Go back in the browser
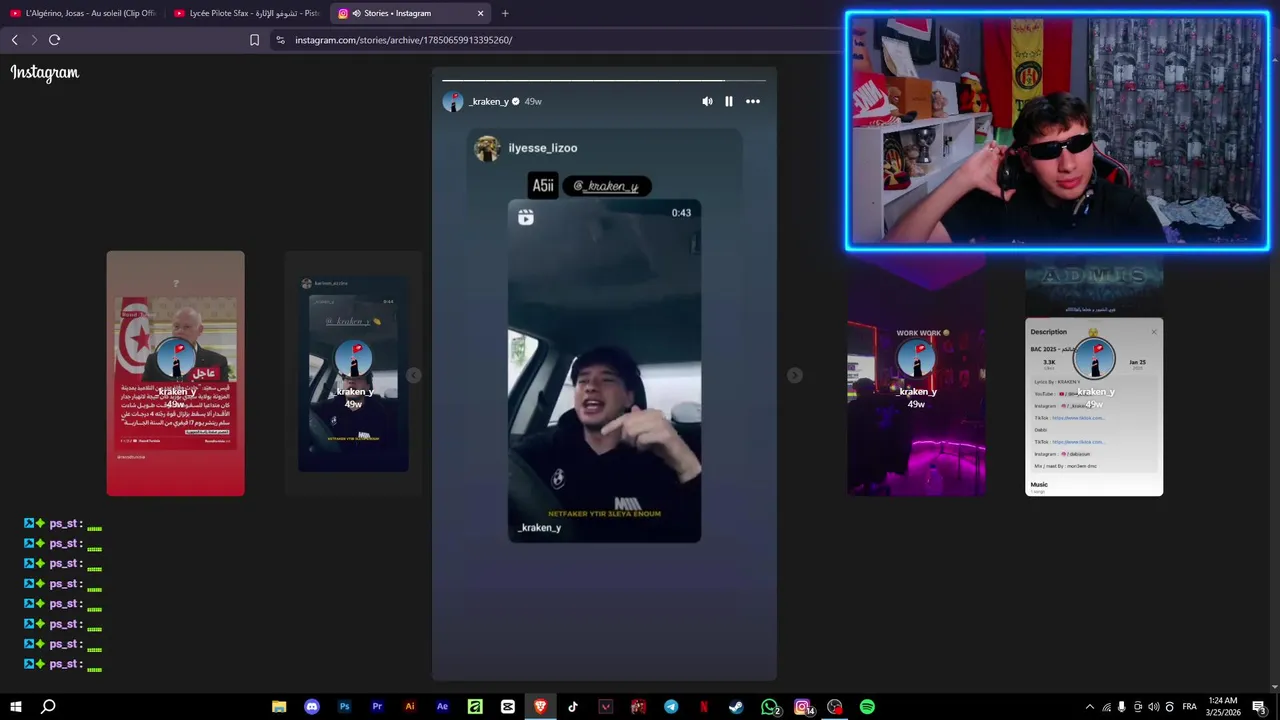The height and width of the screenshot is (720, 1280). [14, 40]
